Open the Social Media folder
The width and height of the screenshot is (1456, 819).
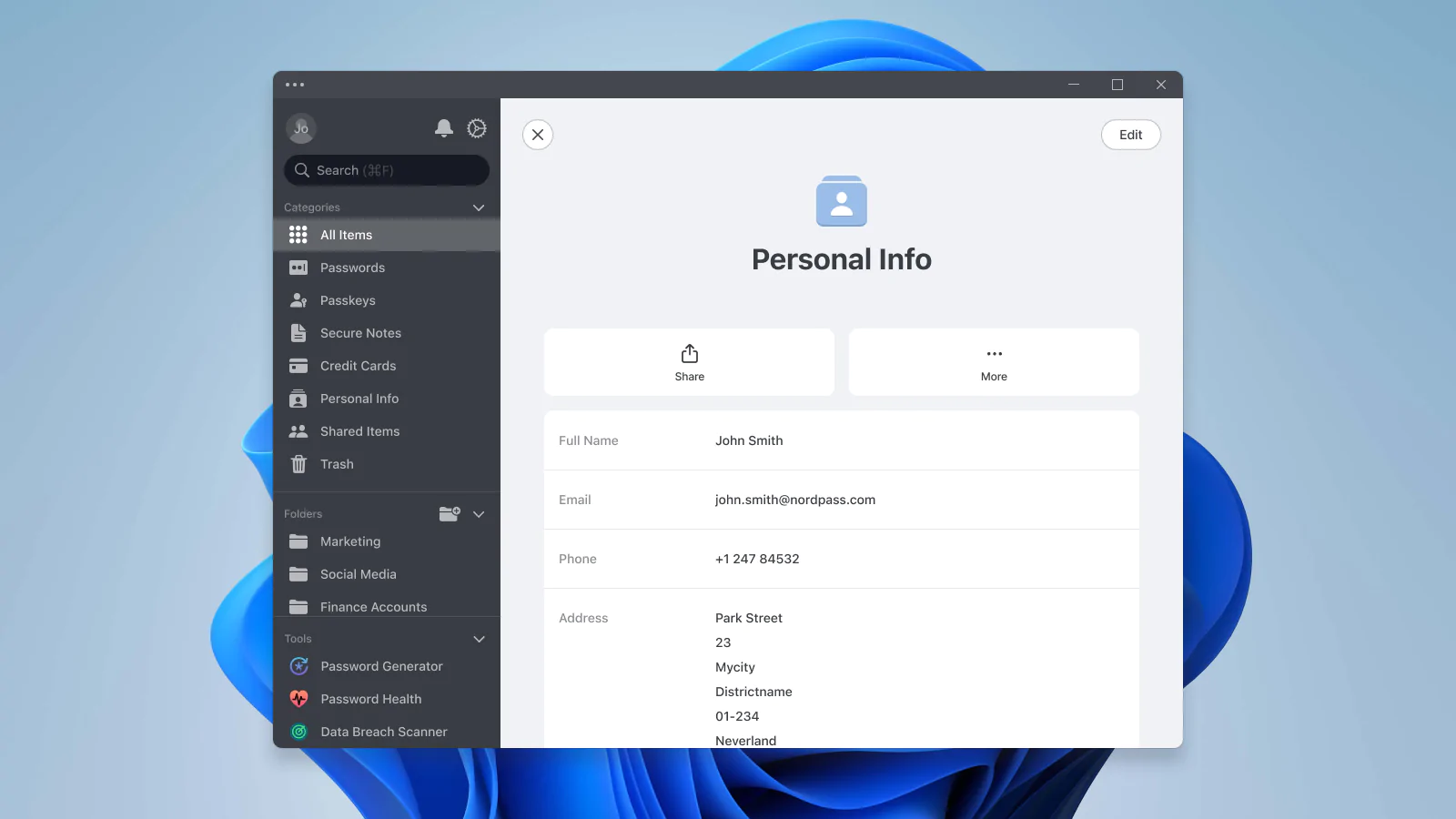[x=387, y=574]
